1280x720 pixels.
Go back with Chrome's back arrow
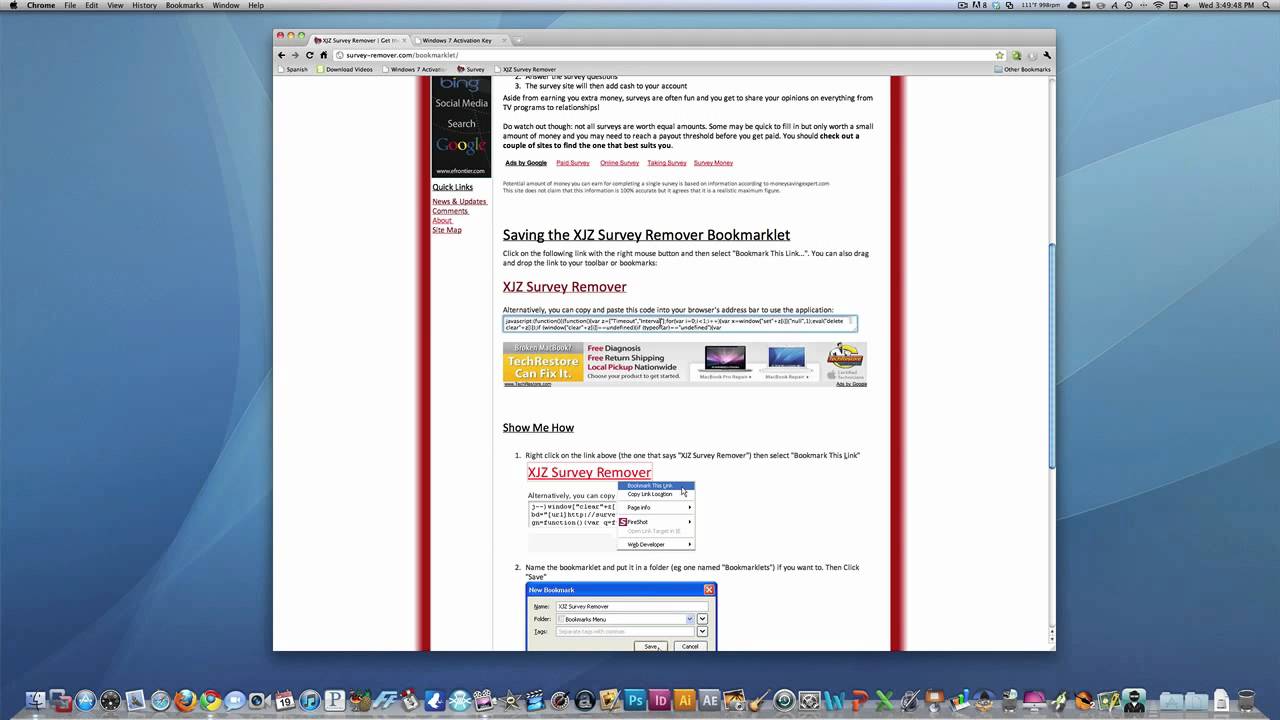pos(282,55)
